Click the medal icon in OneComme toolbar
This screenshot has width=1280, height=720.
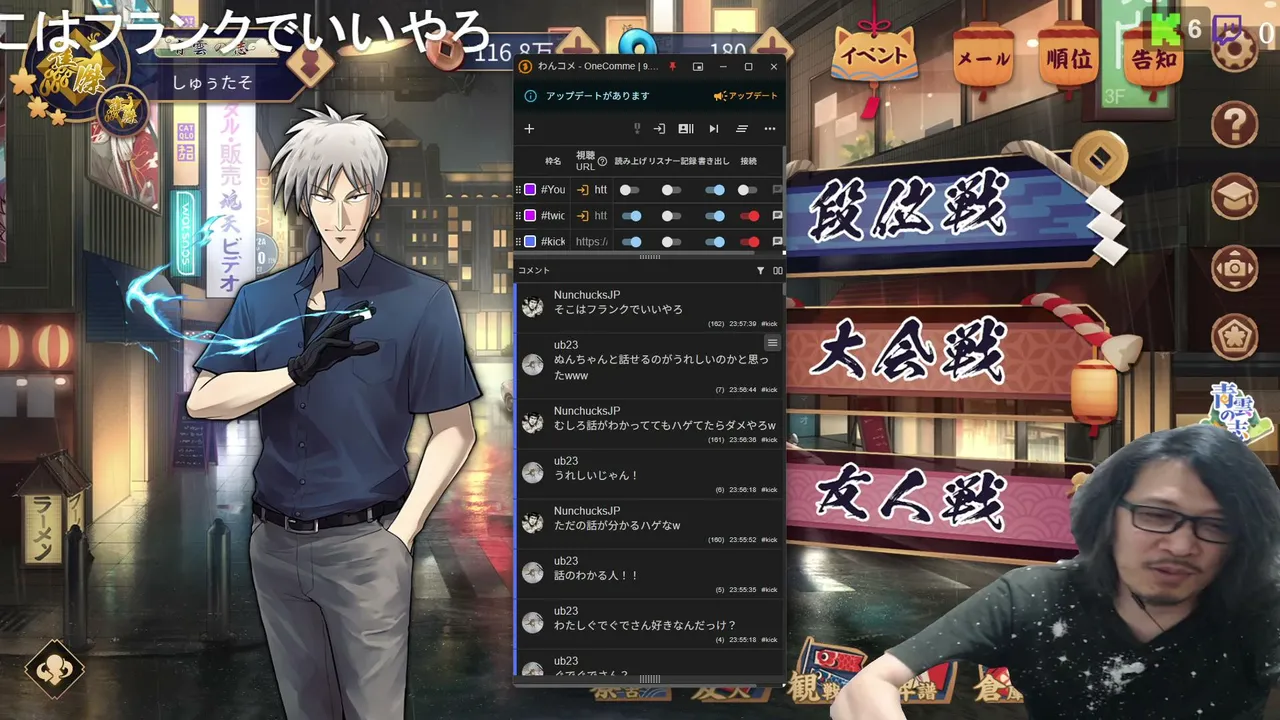636,128
